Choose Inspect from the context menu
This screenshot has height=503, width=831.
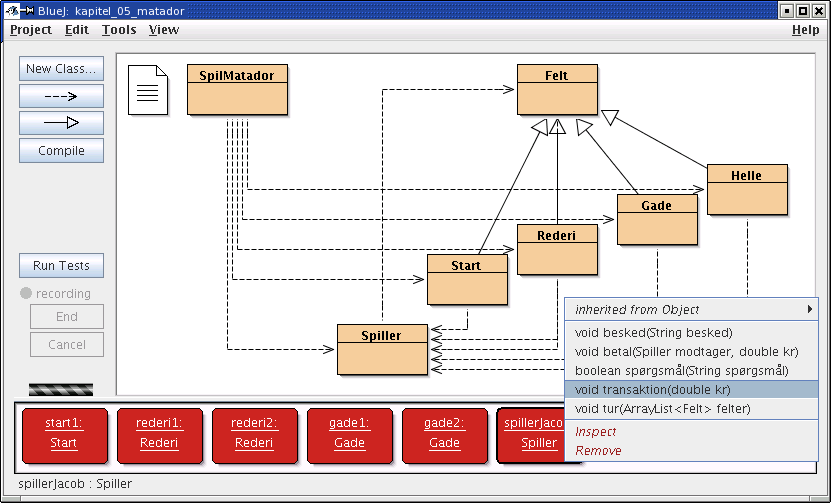pyautogui.click(x=596, y=432)
